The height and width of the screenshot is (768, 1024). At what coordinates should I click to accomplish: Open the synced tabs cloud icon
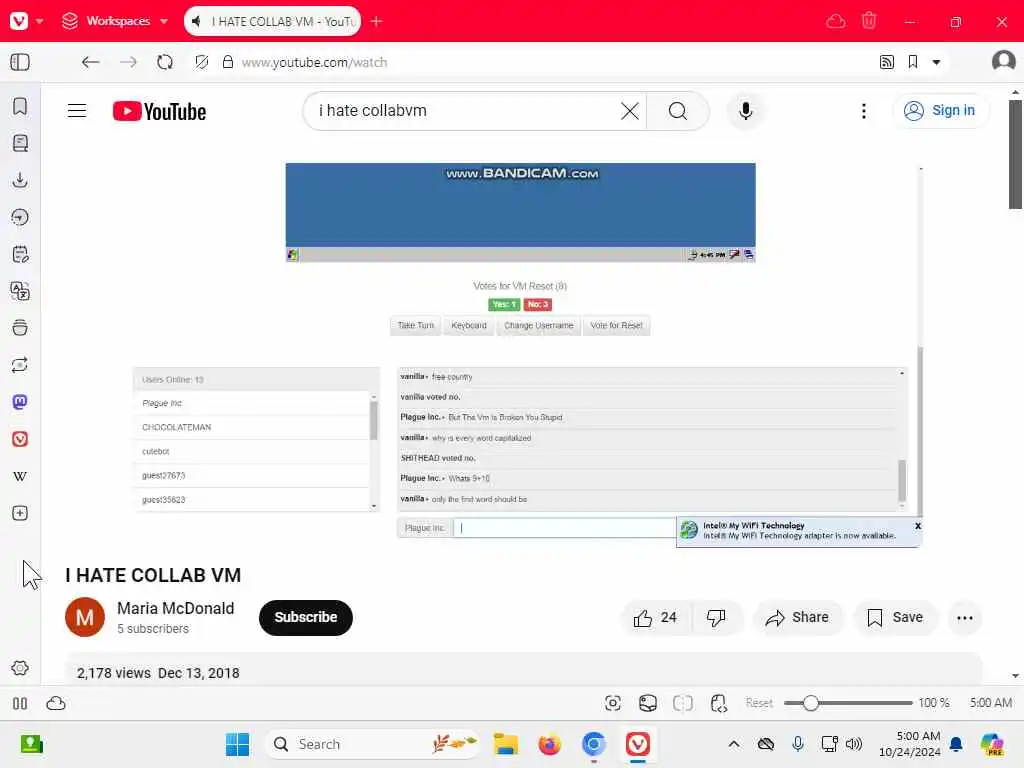click(836, 22)
